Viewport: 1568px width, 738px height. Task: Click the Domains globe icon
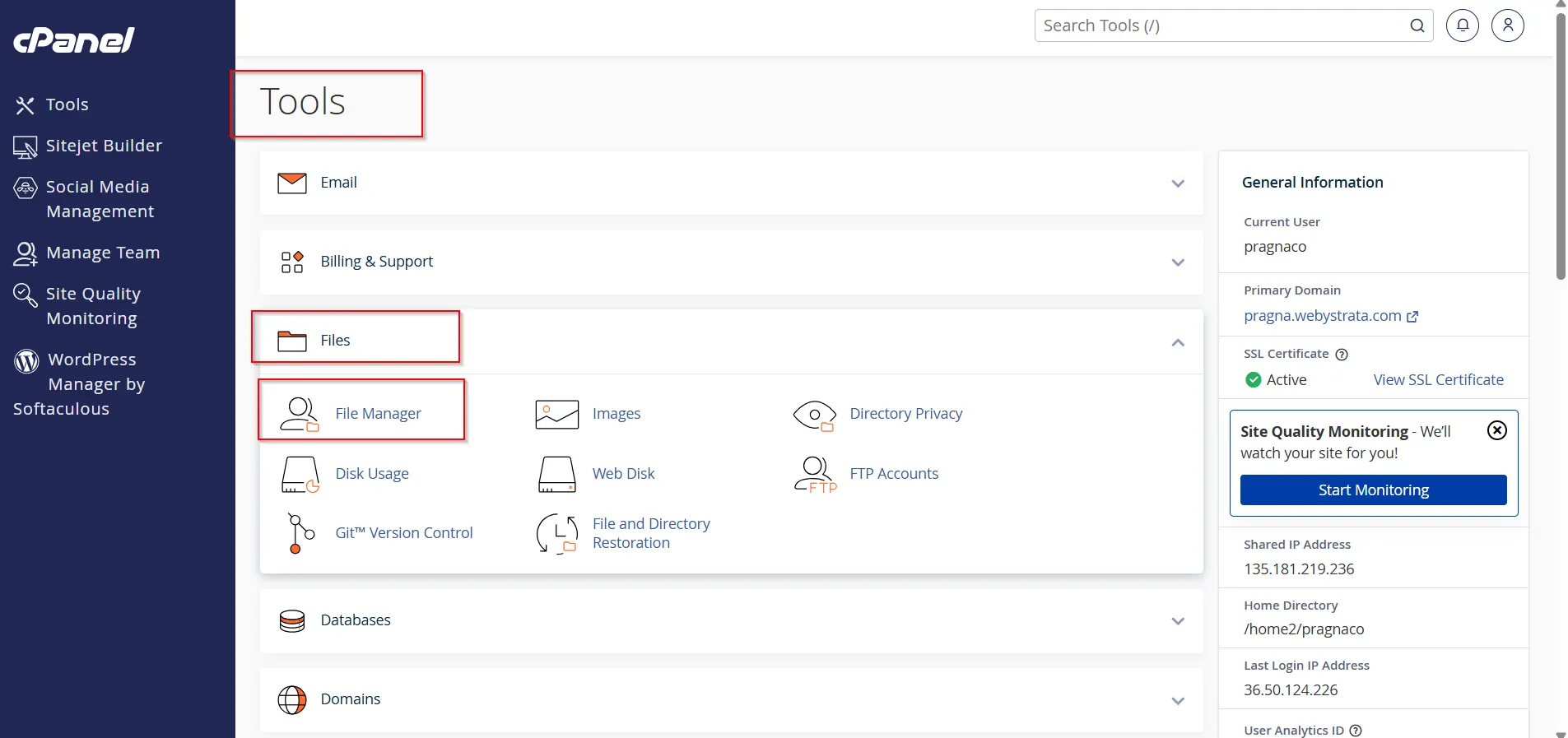[x=292, y=700]
